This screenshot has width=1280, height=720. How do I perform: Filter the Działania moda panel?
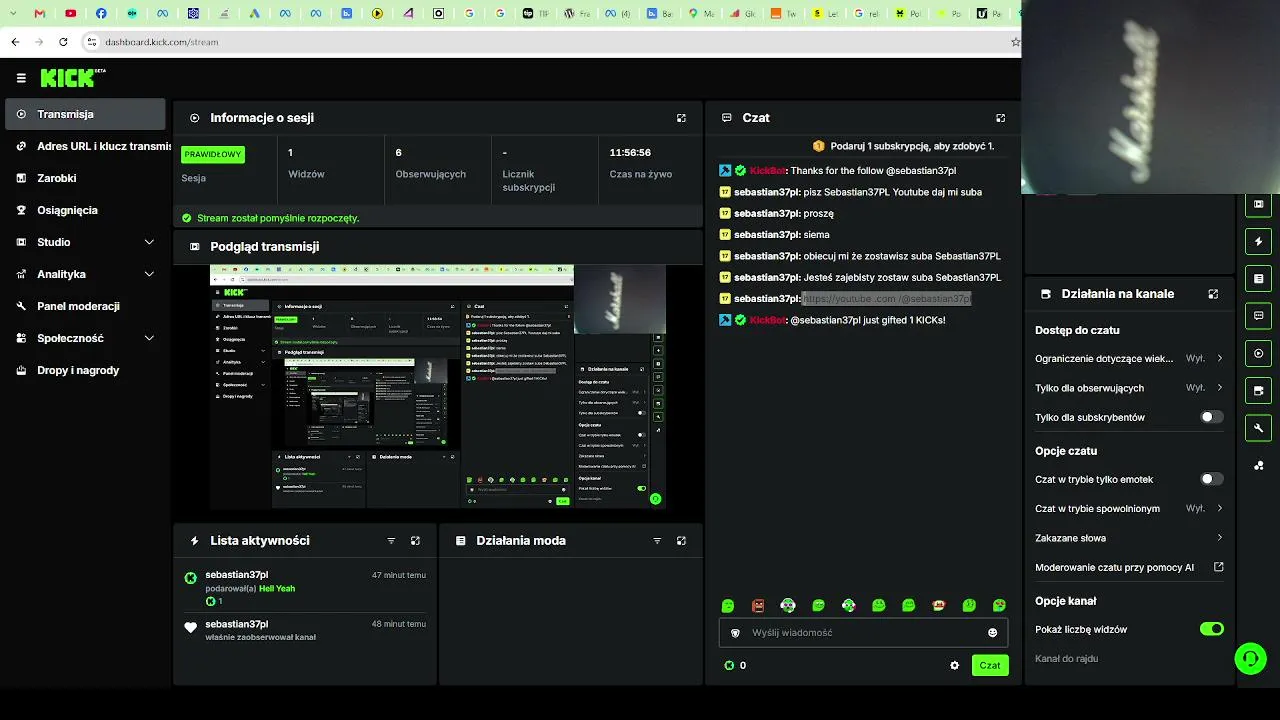[x=657, y=541]
